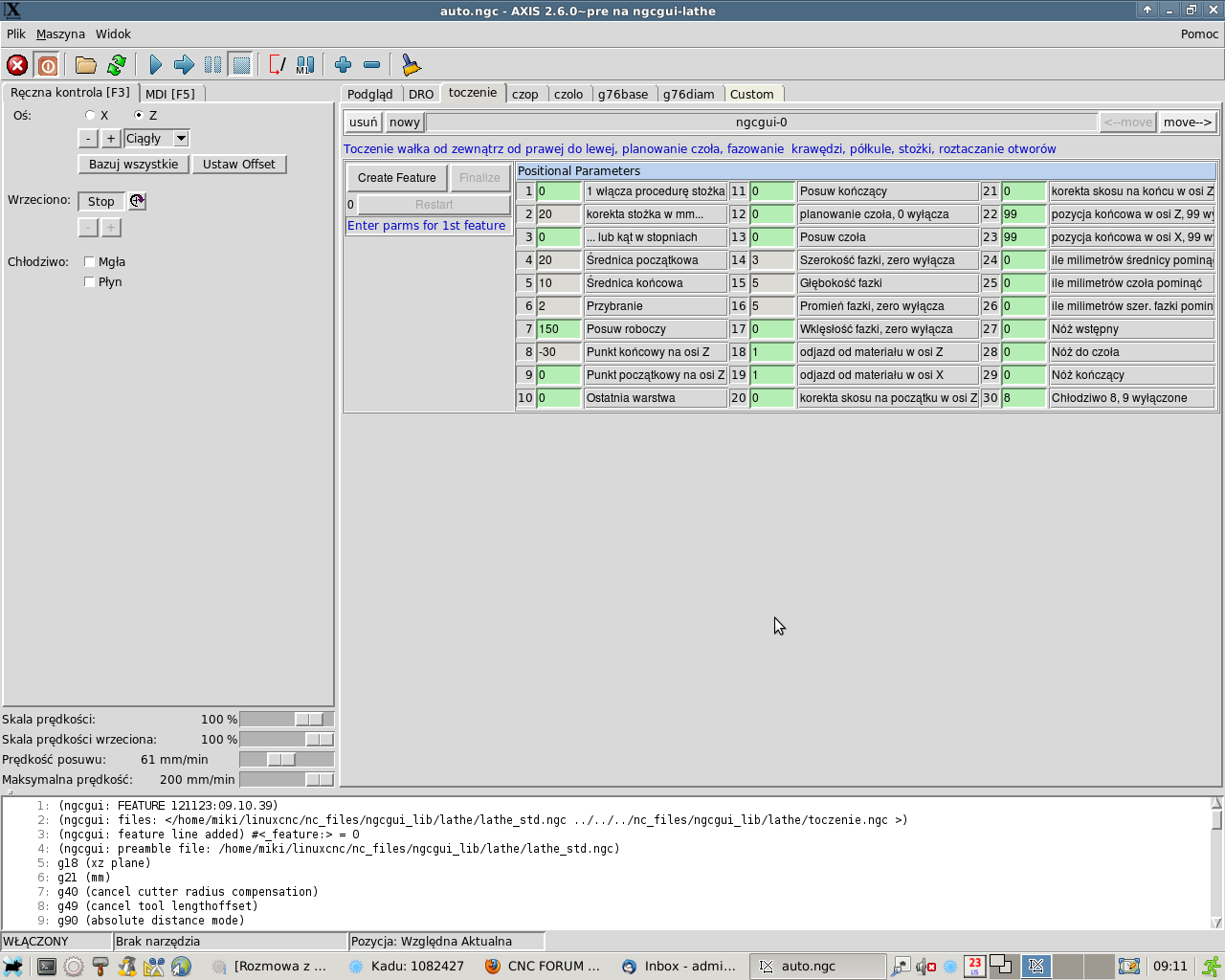The height and width of the screenshot is (980, 1225).
Task: Click Create Feature button
Action: 397,178
